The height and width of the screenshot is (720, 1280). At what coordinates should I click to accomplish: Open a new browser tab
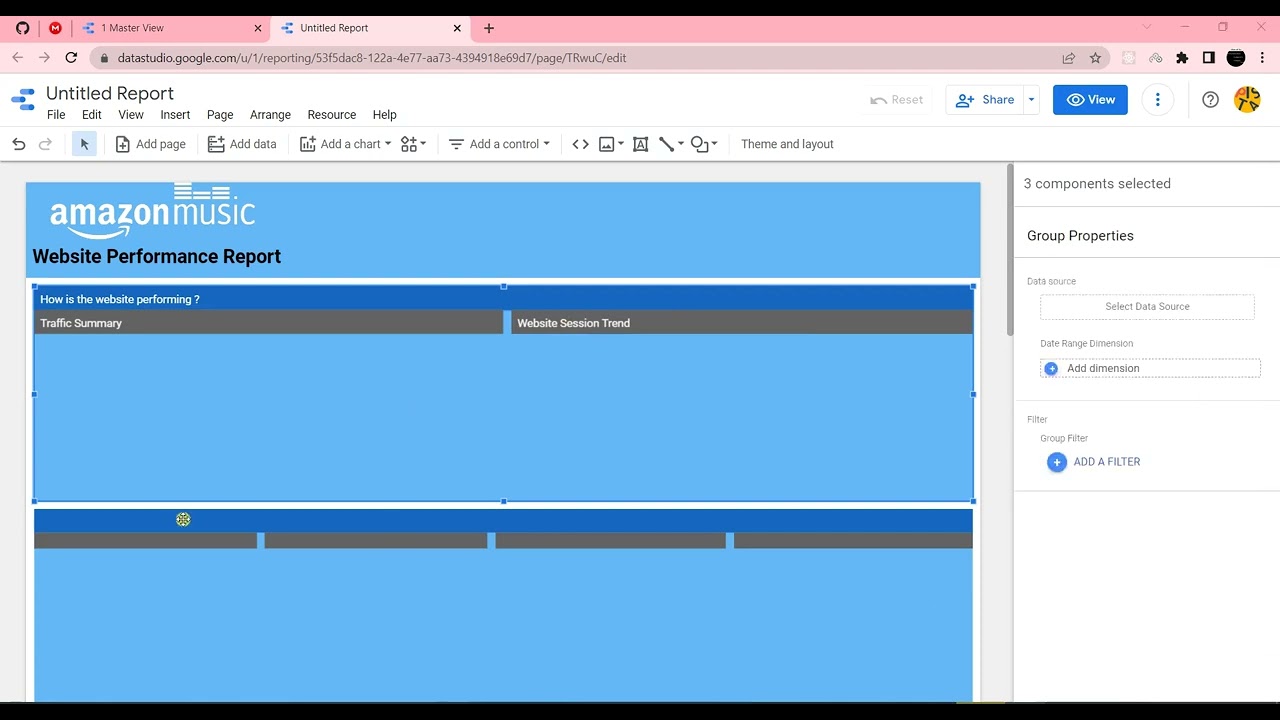489,28
